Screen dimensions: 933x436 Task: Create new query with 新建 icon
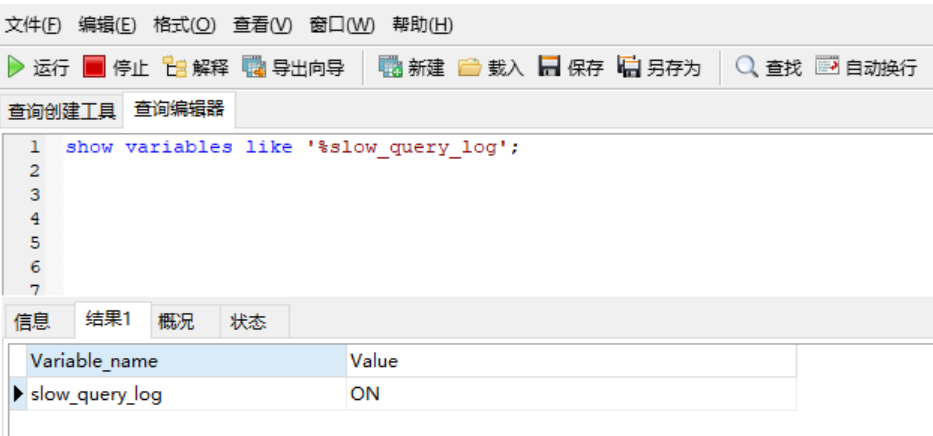390,67
